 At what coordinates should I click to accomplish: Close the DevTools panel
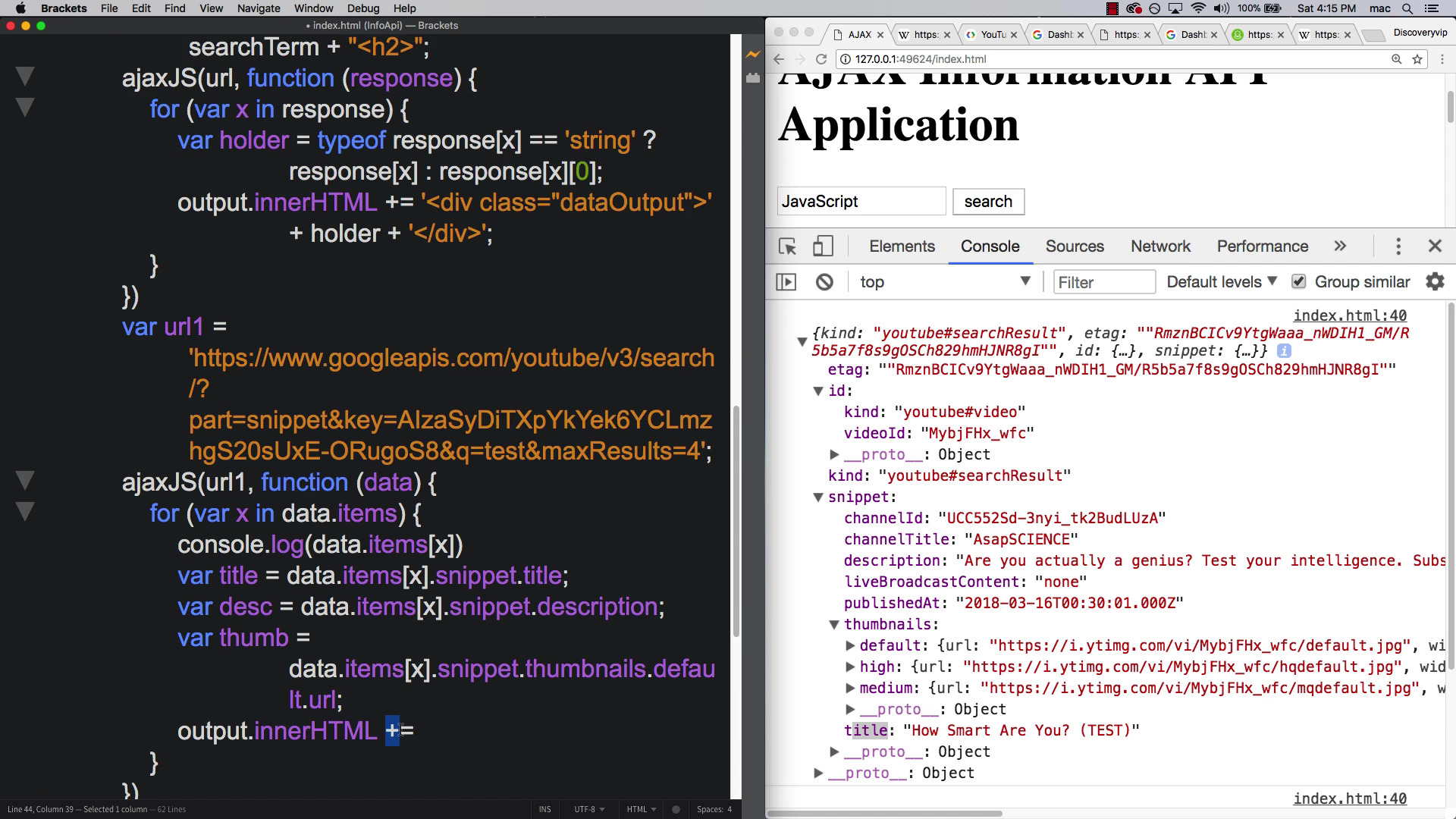click(x=1435, y=246)
